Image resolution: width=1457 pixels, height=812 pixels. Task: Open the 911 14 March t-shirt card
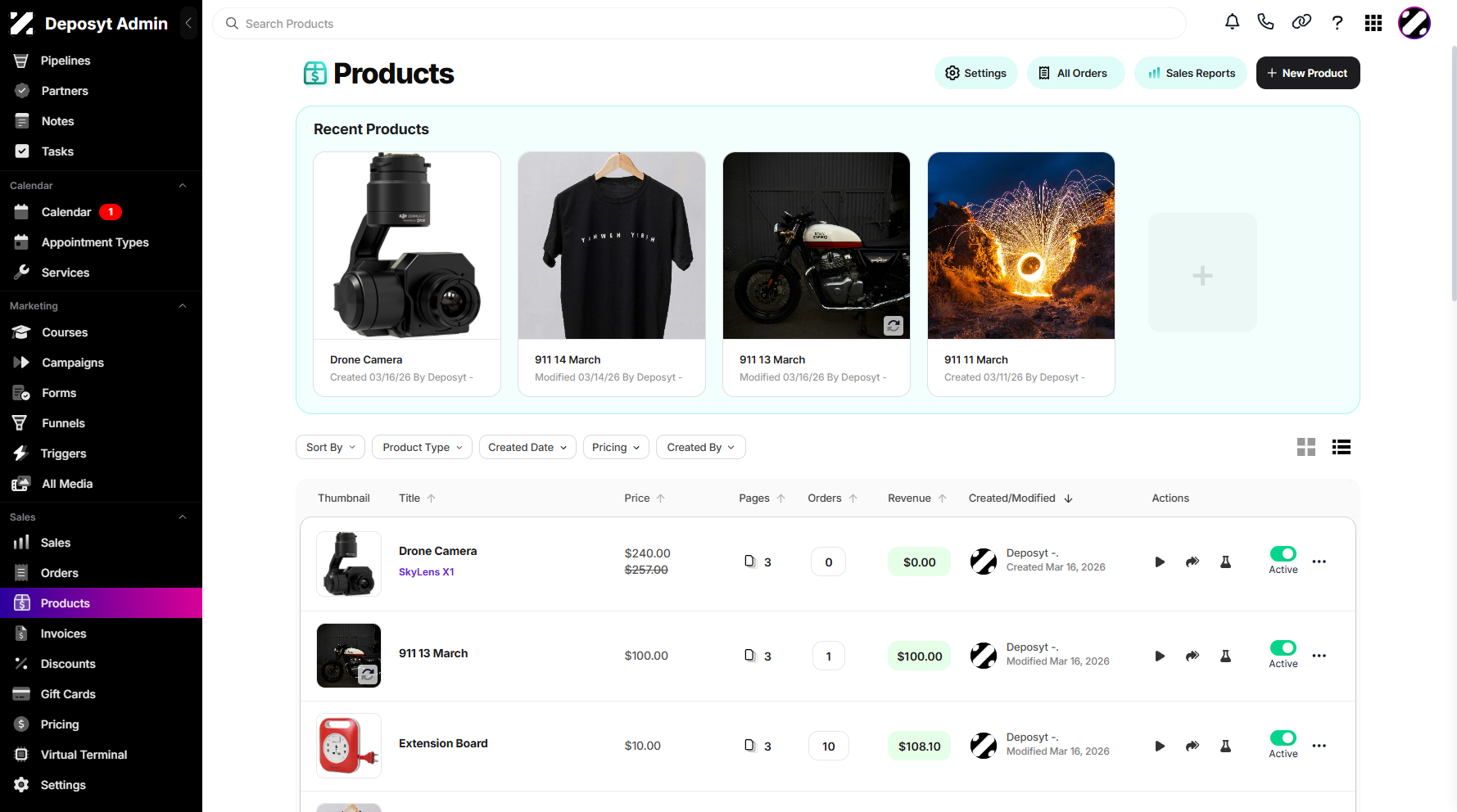click(x=612, y=274)
